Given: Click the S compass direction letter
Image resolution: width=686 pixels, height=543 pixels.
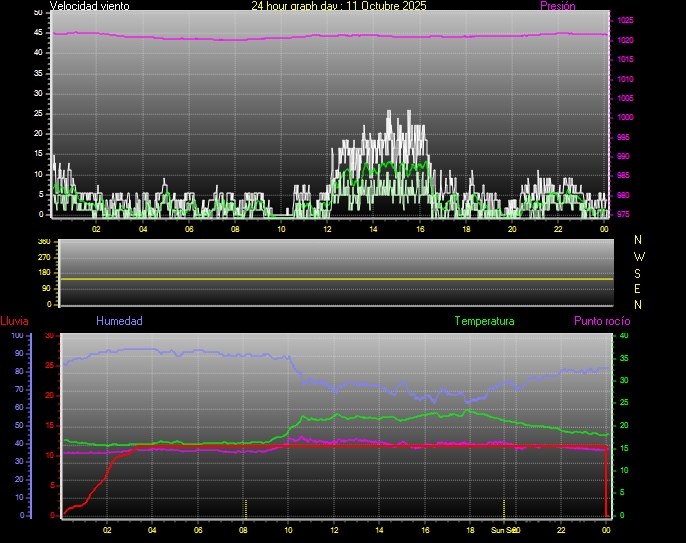Looking at the screenshot, I should [x=639, y=272].
